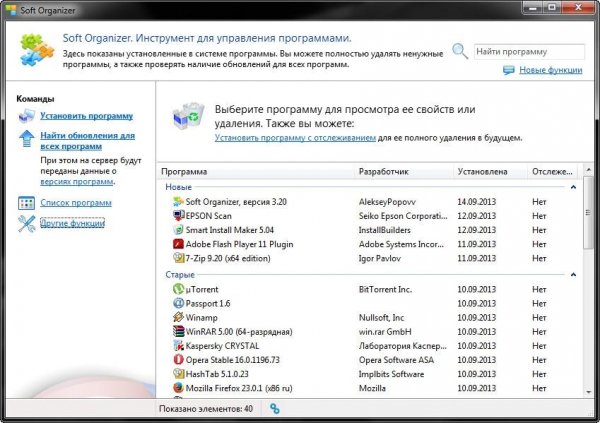Click the BitTorrent Inc. developer cell
Screen dimensions: 600x423
385,289
